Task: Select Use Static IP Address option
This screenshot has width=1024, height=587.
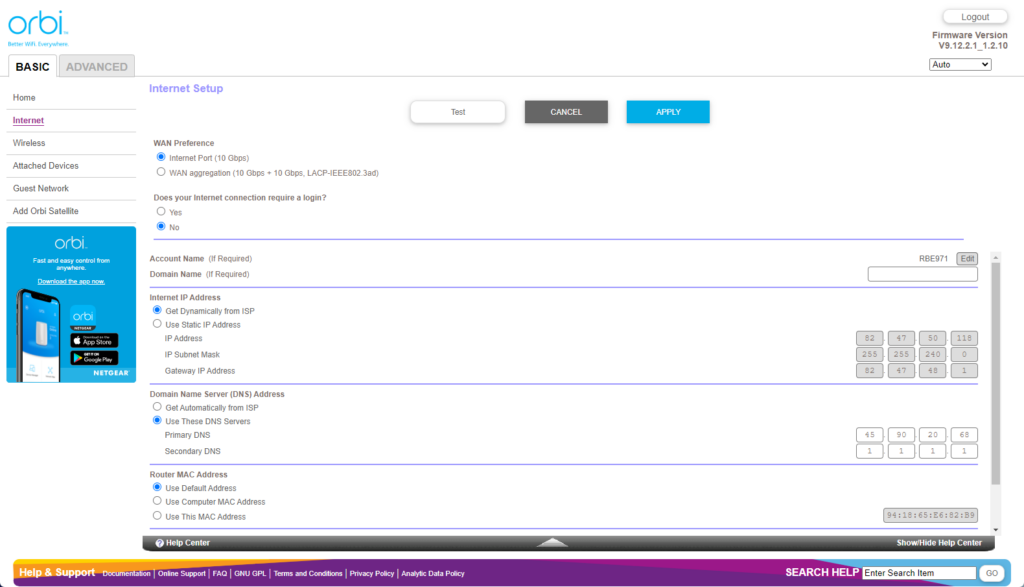Action: click(157, 324)
